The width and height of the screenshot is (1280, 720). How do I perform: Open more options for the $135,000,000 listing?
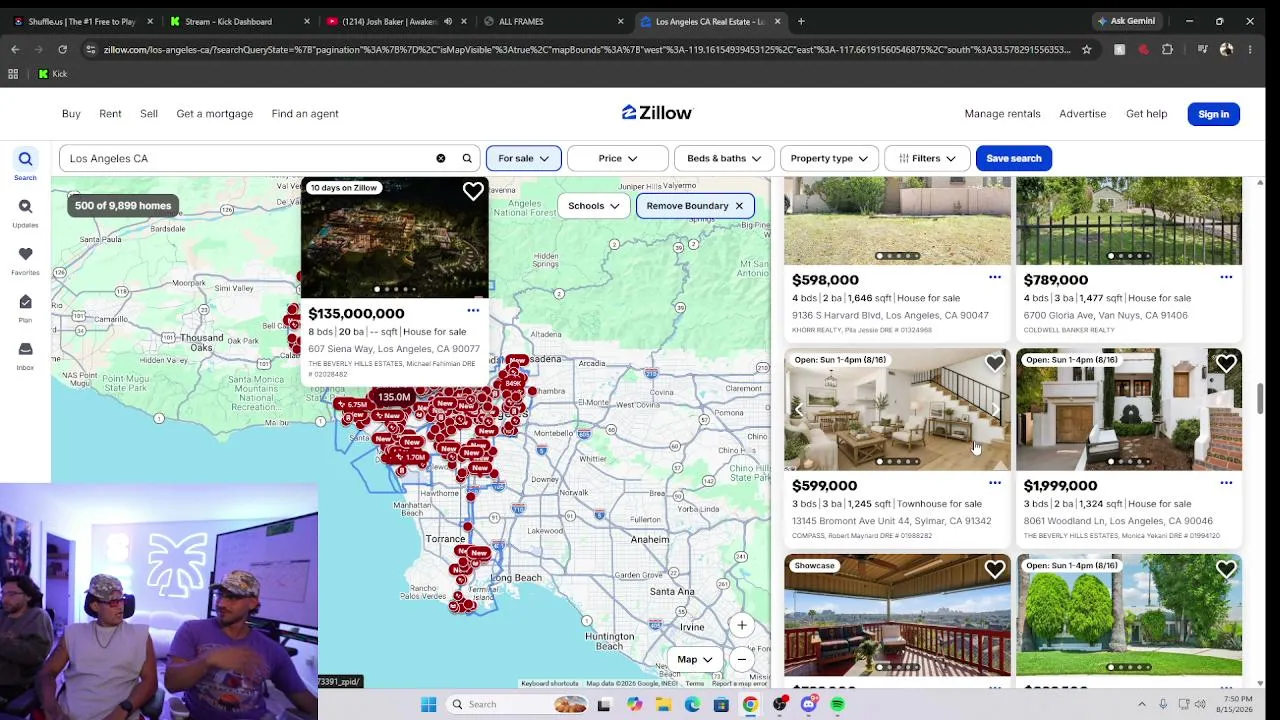pos(473,311)
